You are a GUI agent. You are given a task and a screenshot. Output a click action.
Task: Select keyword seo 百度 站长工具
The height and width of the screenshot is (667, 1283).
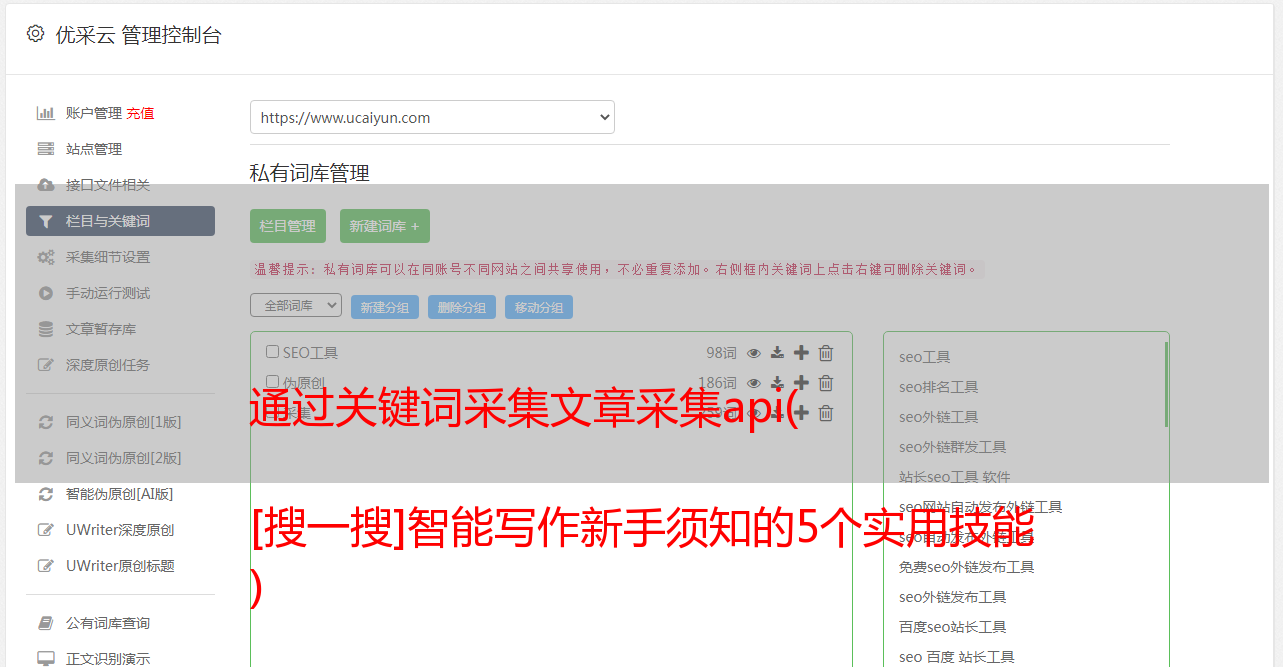(x=957, y=657)
